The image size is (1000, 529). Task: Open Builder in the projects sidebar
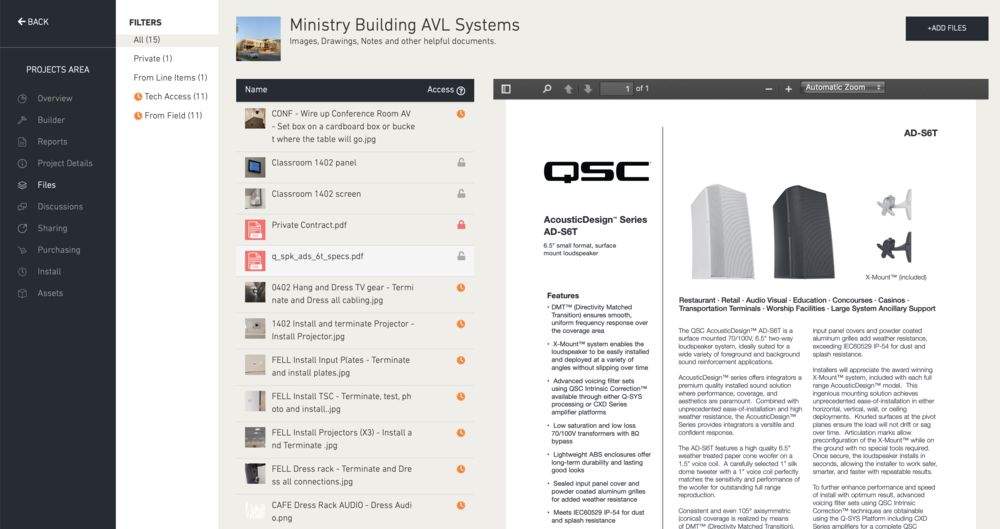51,120
